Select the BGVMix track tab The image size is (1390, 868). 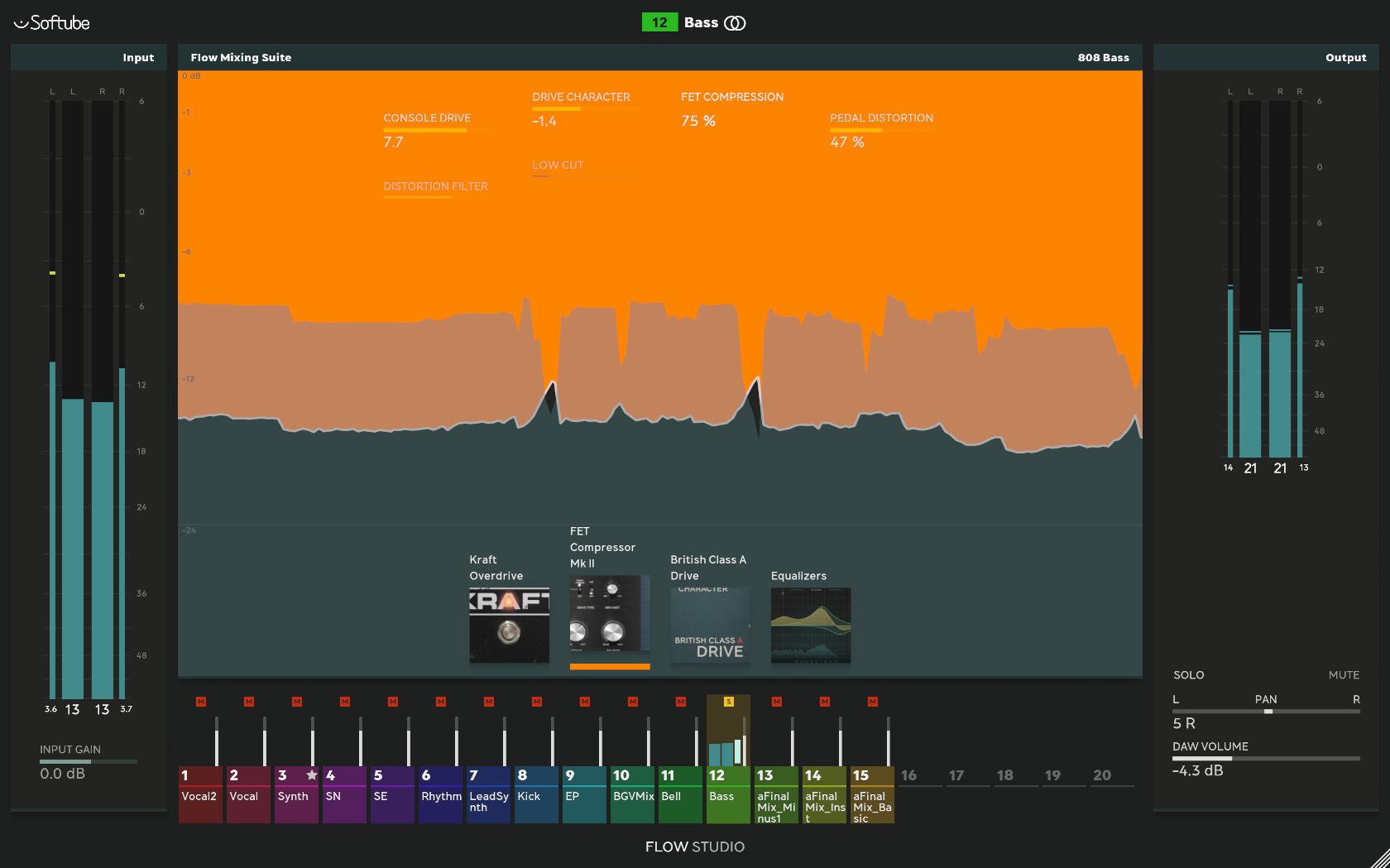coord(632,795)
